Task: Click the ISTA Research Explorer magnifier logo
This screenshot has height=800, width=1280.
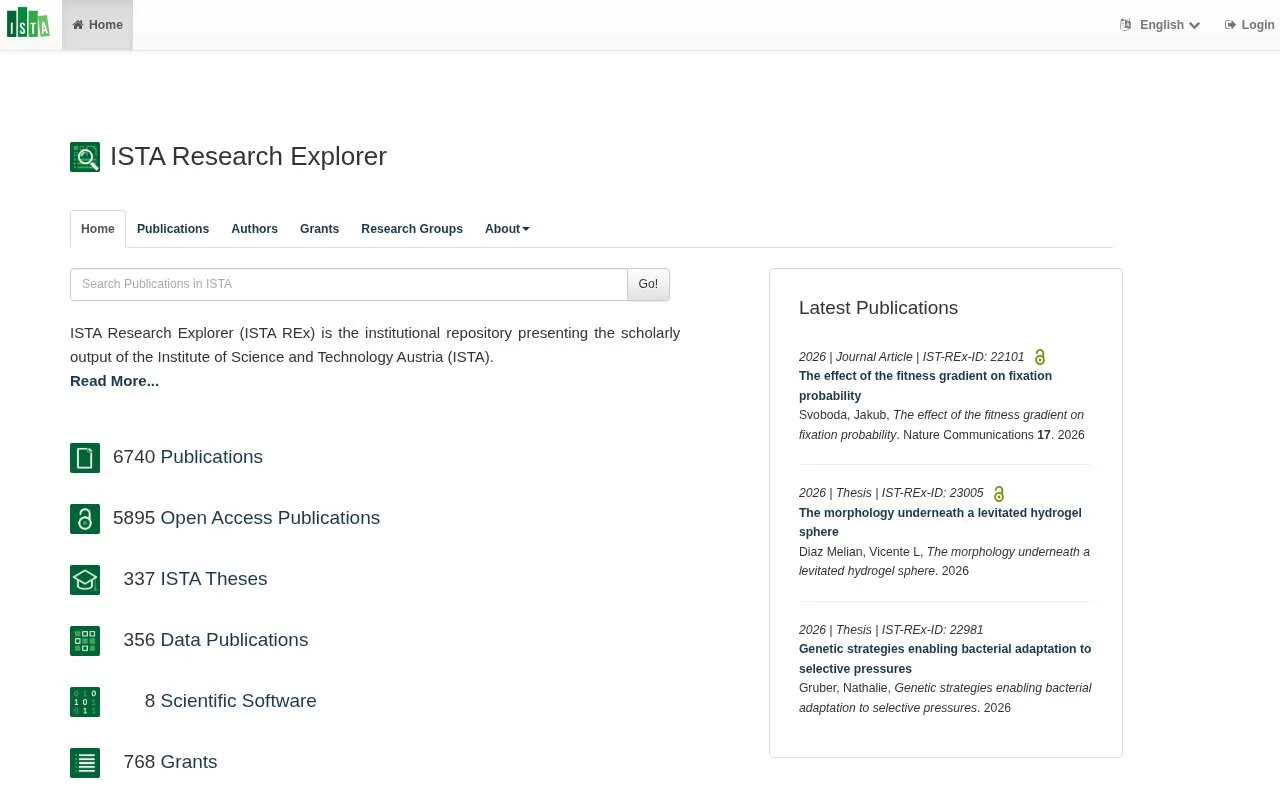Action: (85, 157)
